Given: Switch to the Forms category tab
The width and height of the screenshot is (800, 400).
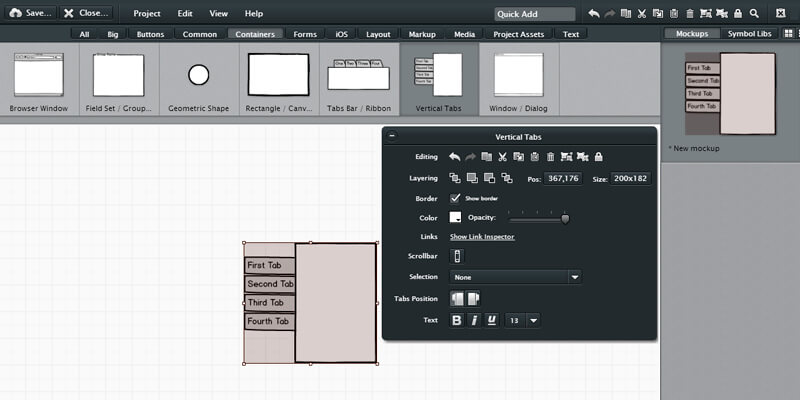Looking at the screenshot, I should pos(305,34).
